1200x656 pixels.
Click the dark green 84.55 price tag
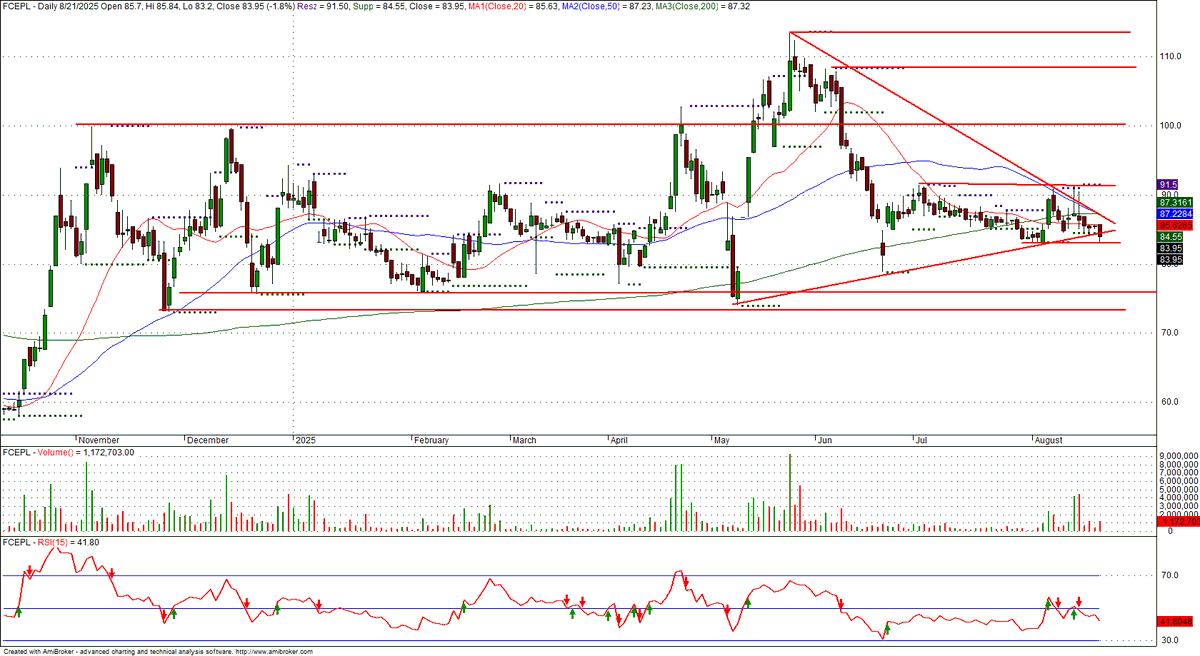[1169, 237]
